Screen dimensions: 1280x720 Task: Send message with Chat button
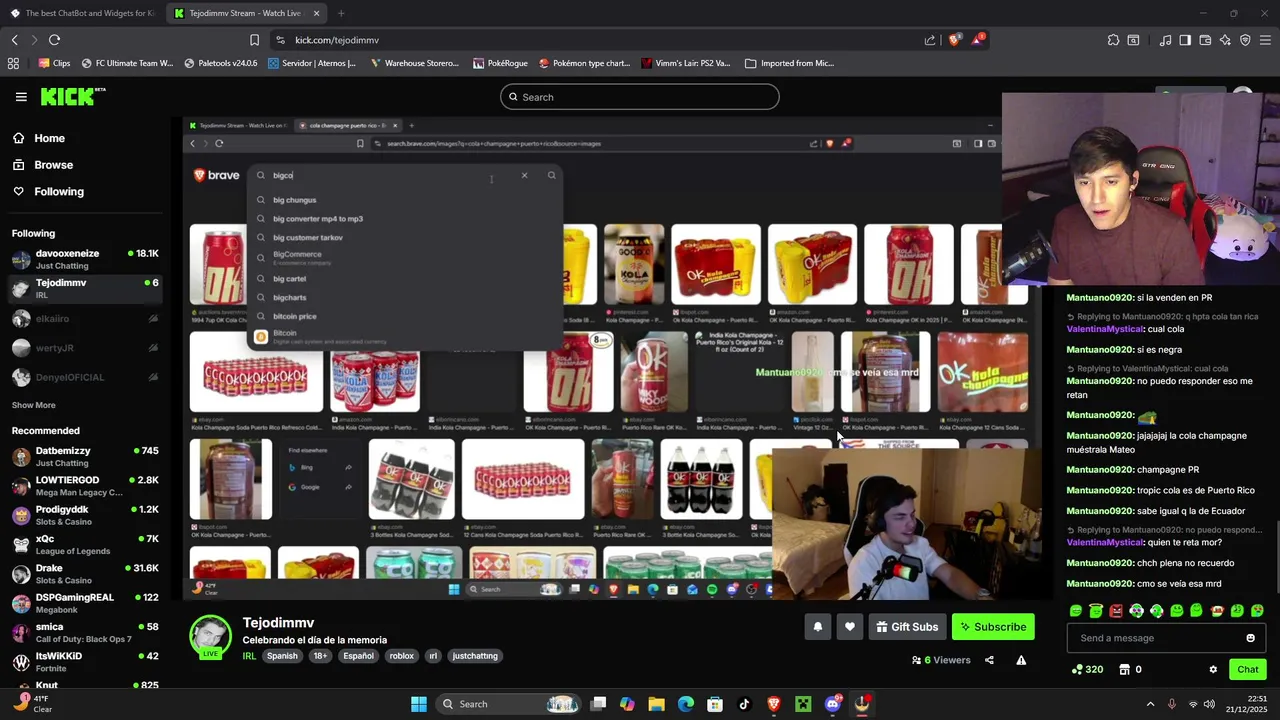[x=1248, y=670]
